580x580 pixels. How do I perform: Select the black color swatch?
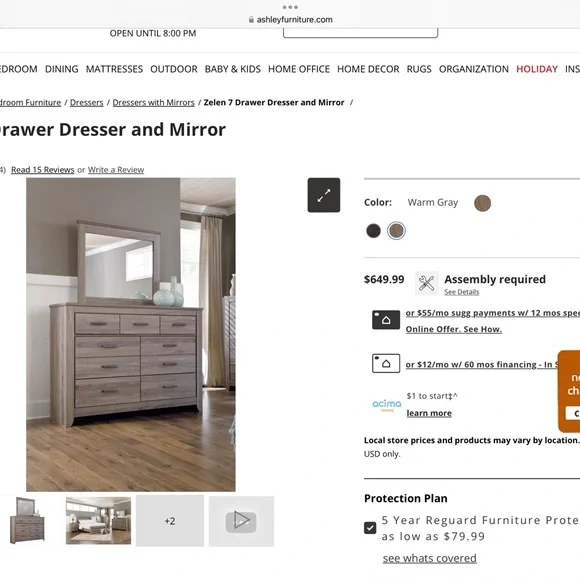[373, 230]
